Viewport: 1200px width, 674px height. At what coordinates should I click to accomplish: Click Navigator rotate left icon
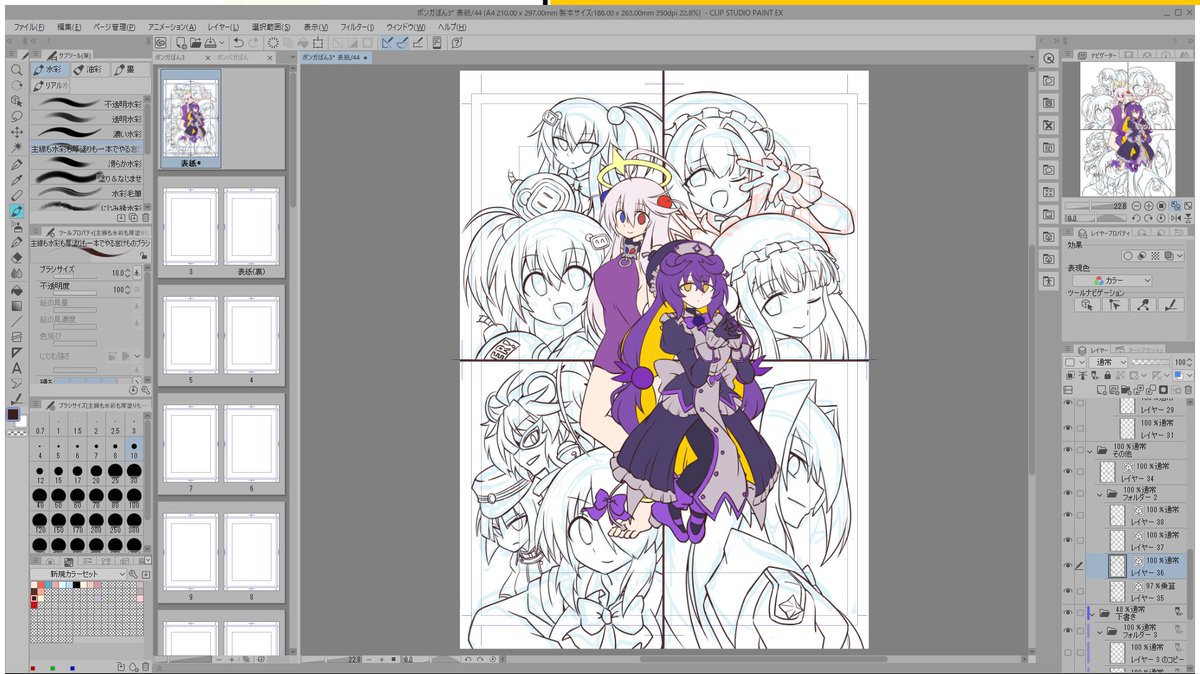pyautogui.click(x=1136, y=217)
